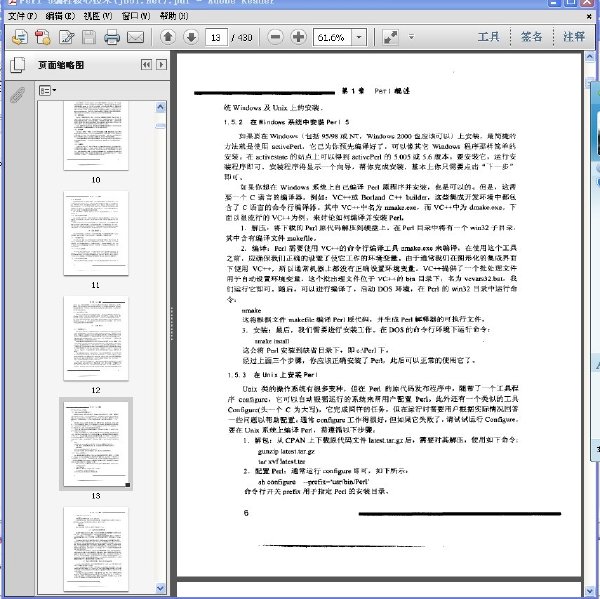Image resolution: width=600 pixels, height=599 pixels.
Task: Open the 文件(F) menu
Action: (23, 16)
